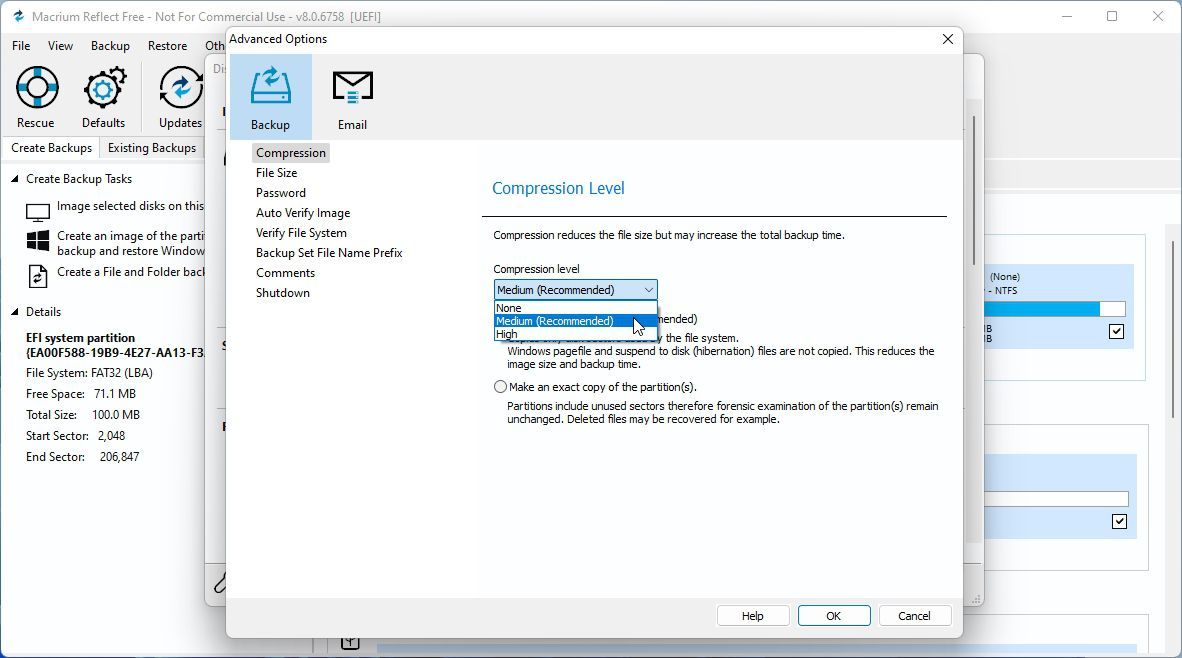Collapse the Details section
The height and width of the screenshot is (658, 1182).
pyautogui.click(x=14, y=311)
